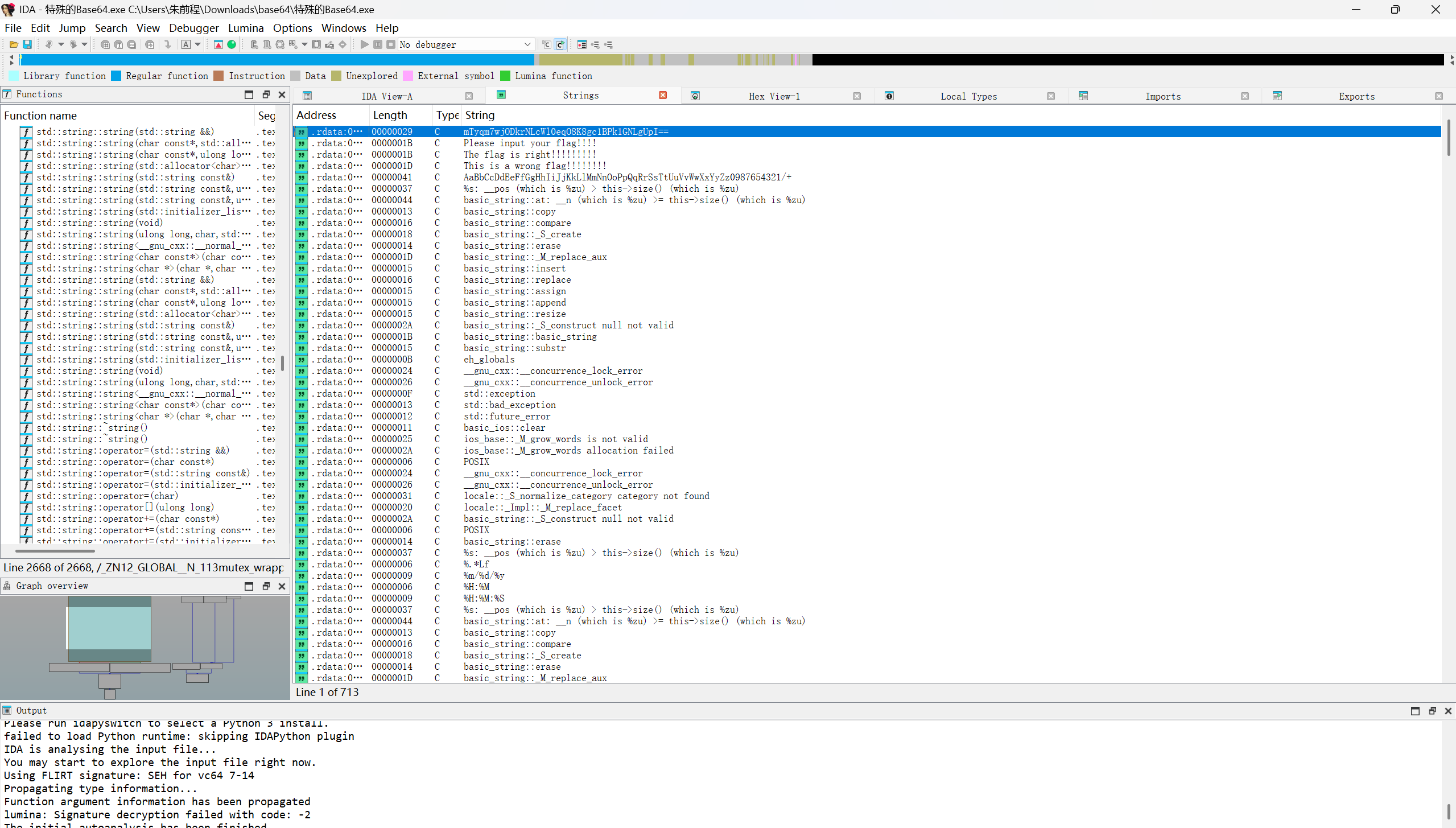This screenshot has width=1456, height=828.
Task: Switch to the Imports tab
Action: [x=1162, y=96]
